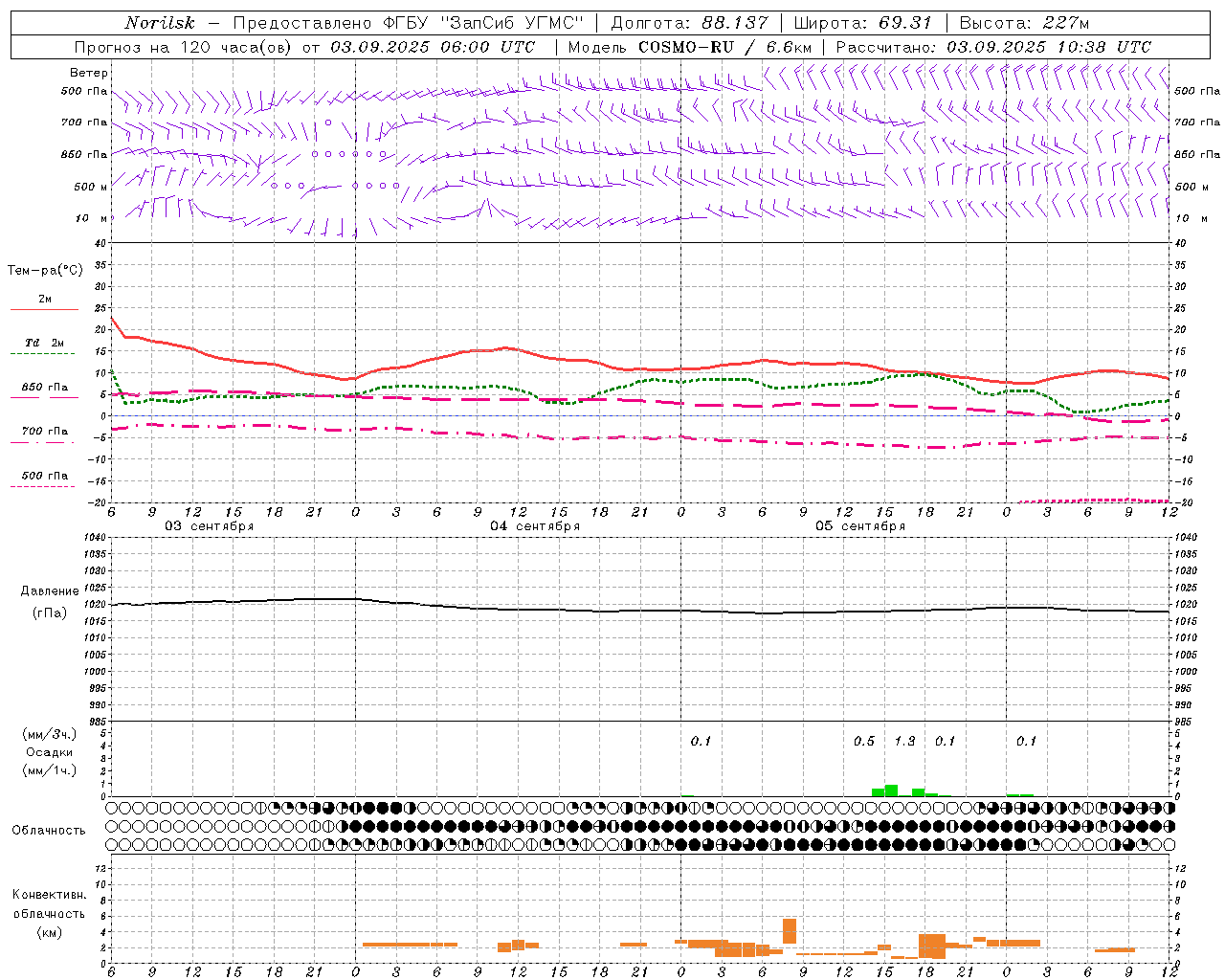Click the "Осадки" precipitation label
This screenshot has width=1225, height=980.
pos(50,752)
